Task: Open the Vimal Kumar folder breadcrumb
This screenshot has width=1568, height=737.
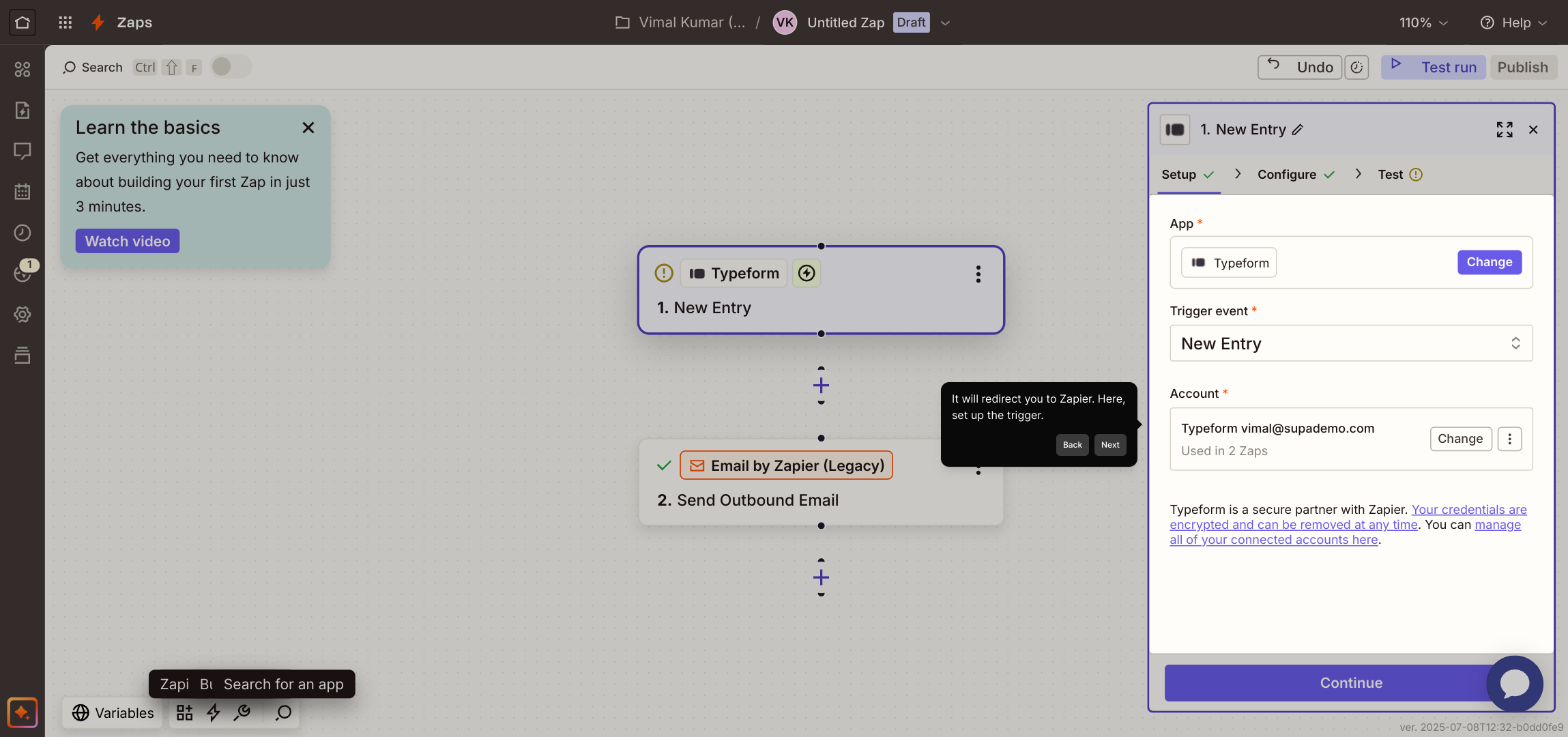Action: (681, 23)
